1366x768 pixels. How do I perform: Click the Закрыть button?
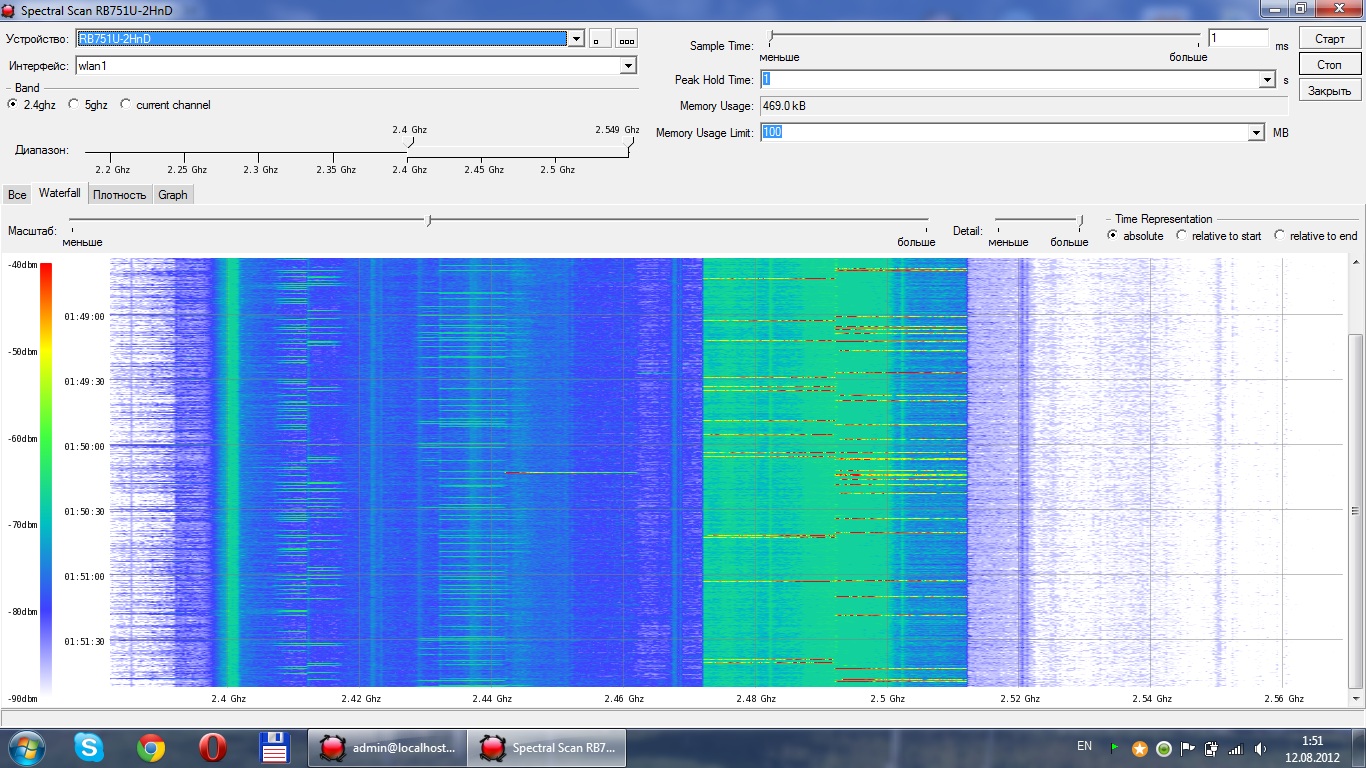pyautogui.click(x=1330, y=91)
